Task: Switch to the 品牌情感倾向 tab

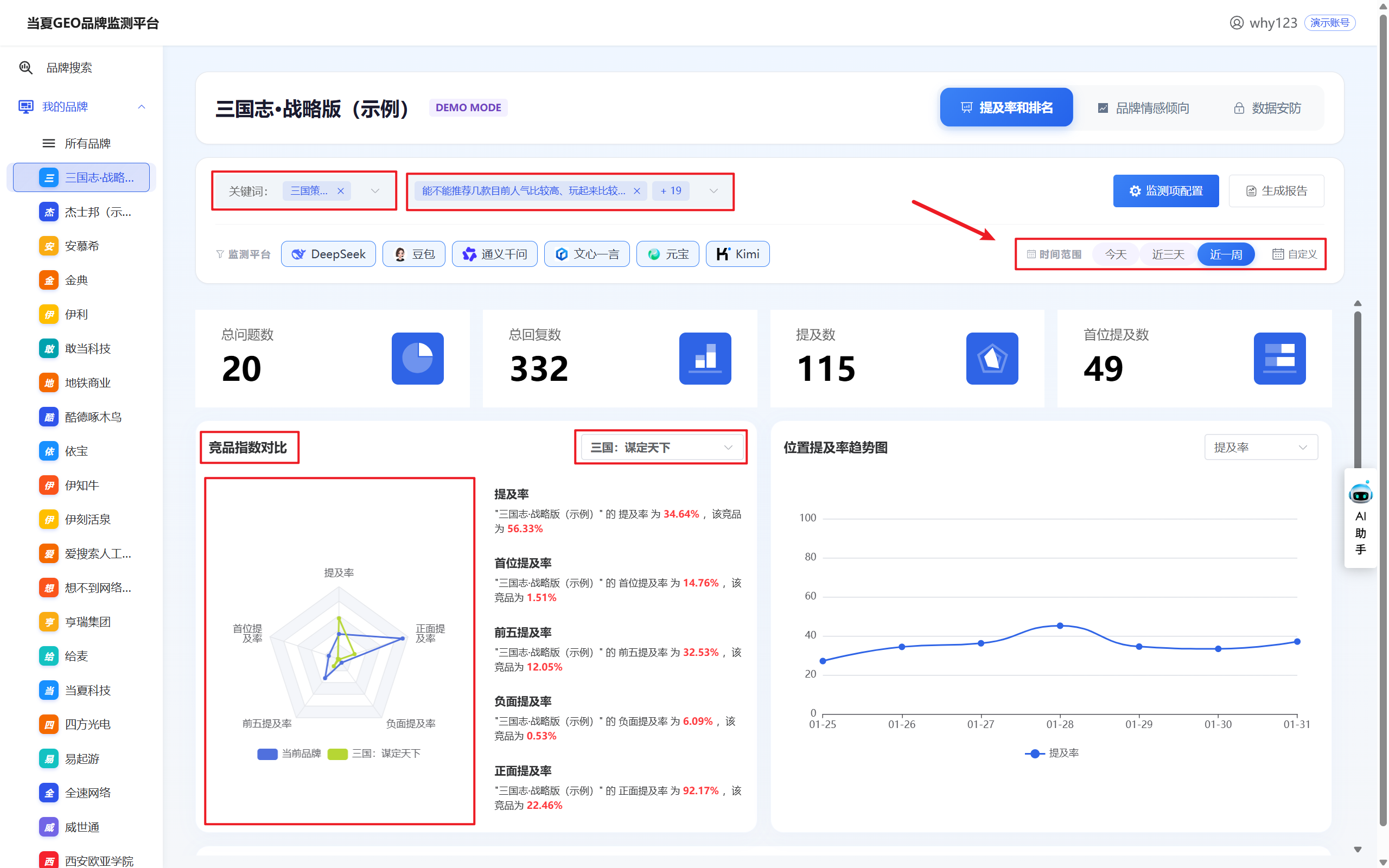Action: coord(1143,108)
